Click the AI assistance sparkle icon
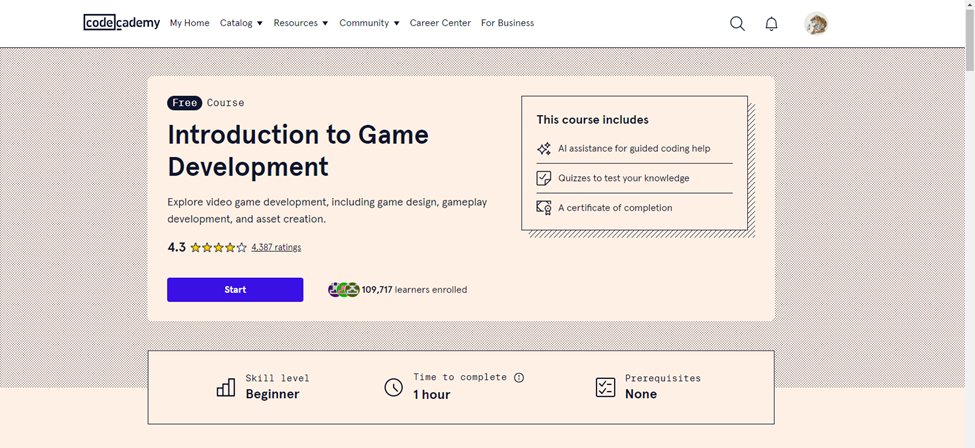The width and height of the screenshot is (975, 448). (x=544, y=149)
